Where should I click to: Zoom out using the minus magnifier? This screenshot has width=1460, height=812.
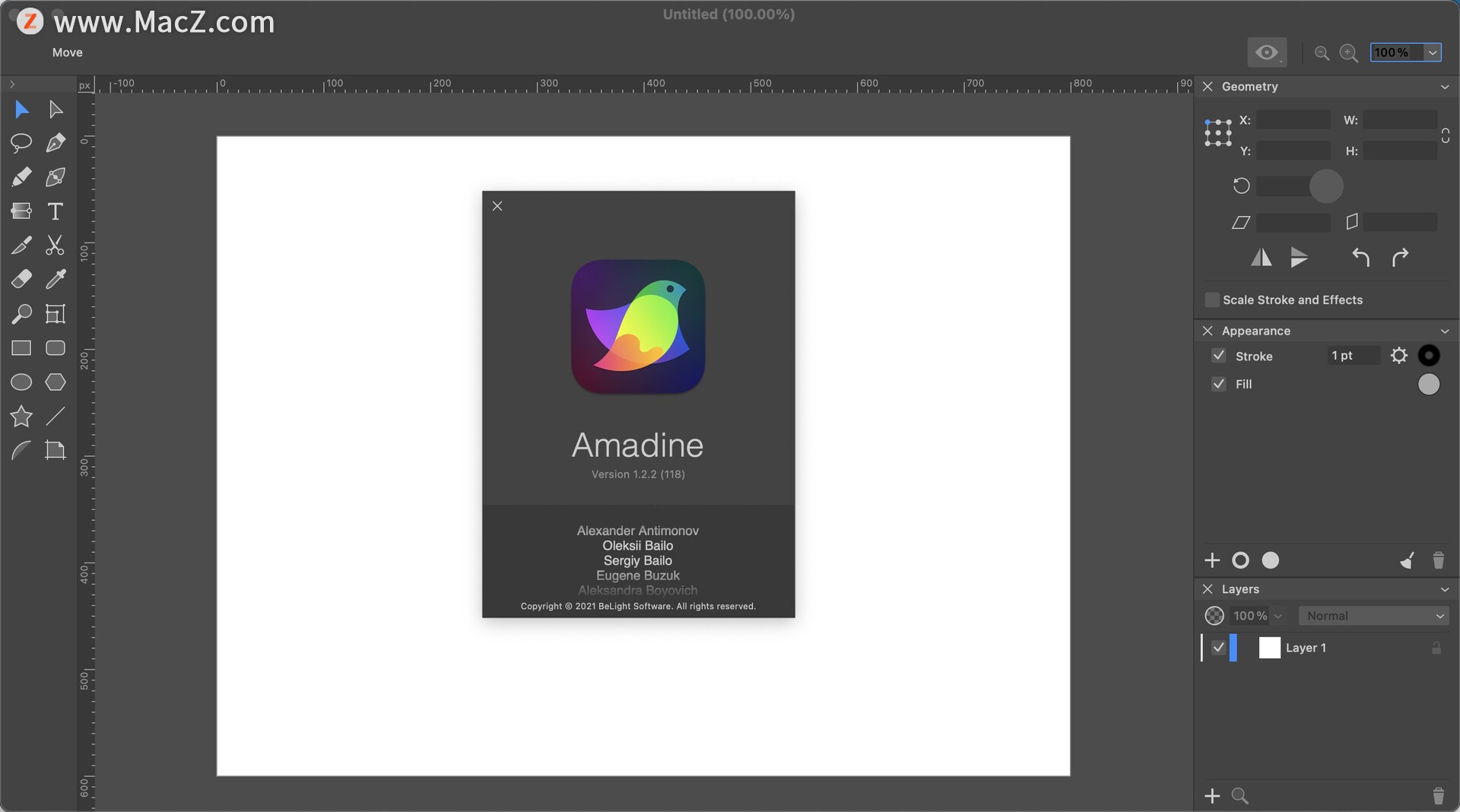[x=1322, y=52]
